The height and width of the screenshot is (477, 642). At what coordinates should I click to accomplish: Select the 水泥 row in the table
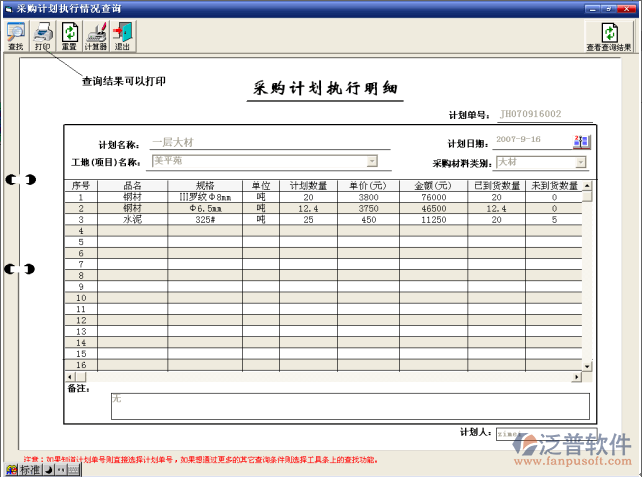tap(132, 219)
